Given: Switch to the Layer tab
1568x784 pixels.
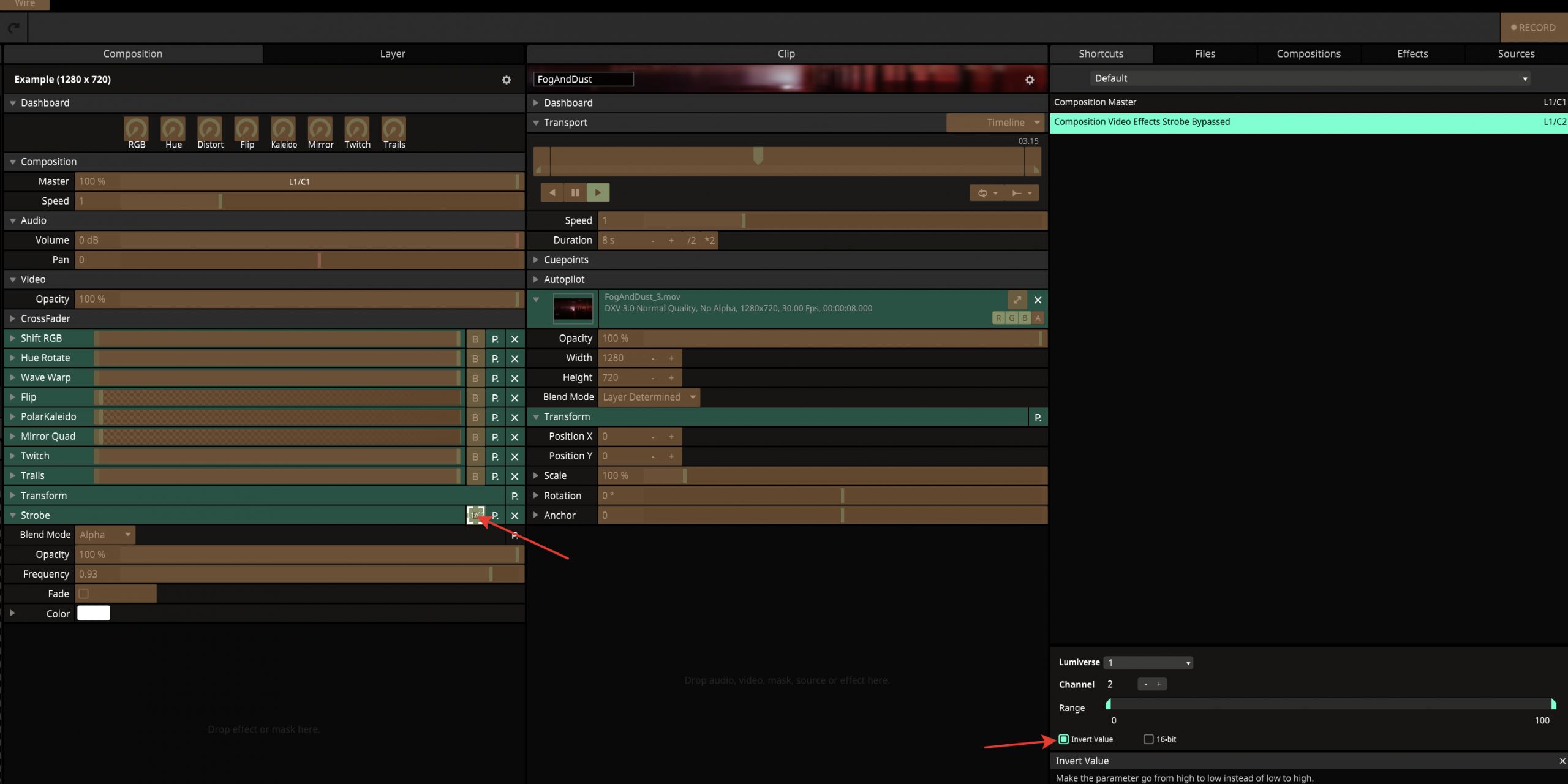Looking at the screenshot, I should [393, 54].
